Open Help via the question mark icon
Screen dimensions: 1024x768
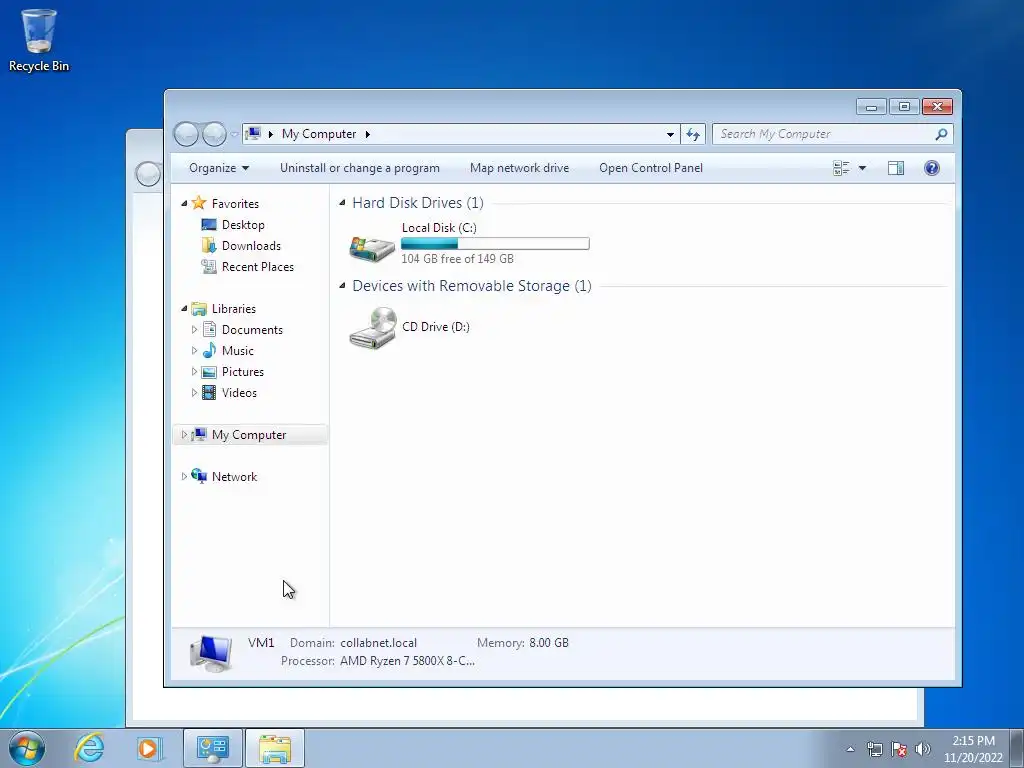[x=932, y=168]
